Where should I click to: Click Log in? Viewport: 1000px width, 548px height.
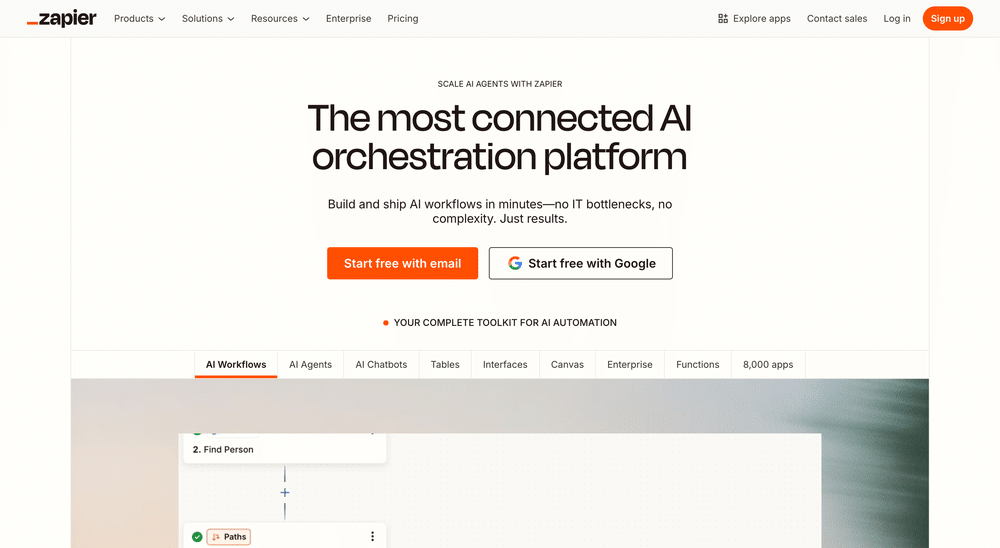[897, 19]
